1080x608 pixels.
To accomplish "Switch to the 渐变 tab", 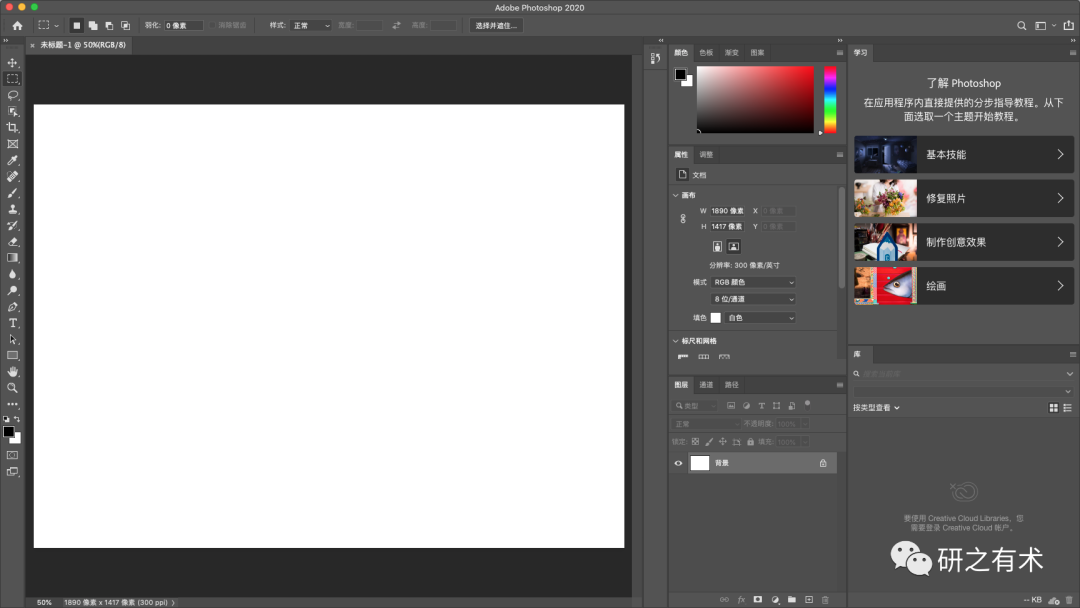I will click(x=731, y=53).
